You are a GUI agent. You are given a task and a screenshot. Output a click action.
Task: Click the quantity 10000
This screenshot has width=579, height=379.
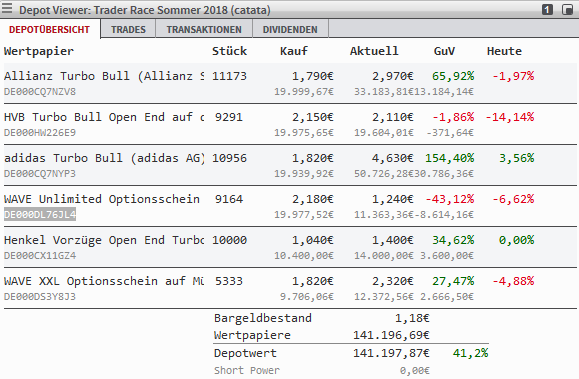click(x=229, y=240)
